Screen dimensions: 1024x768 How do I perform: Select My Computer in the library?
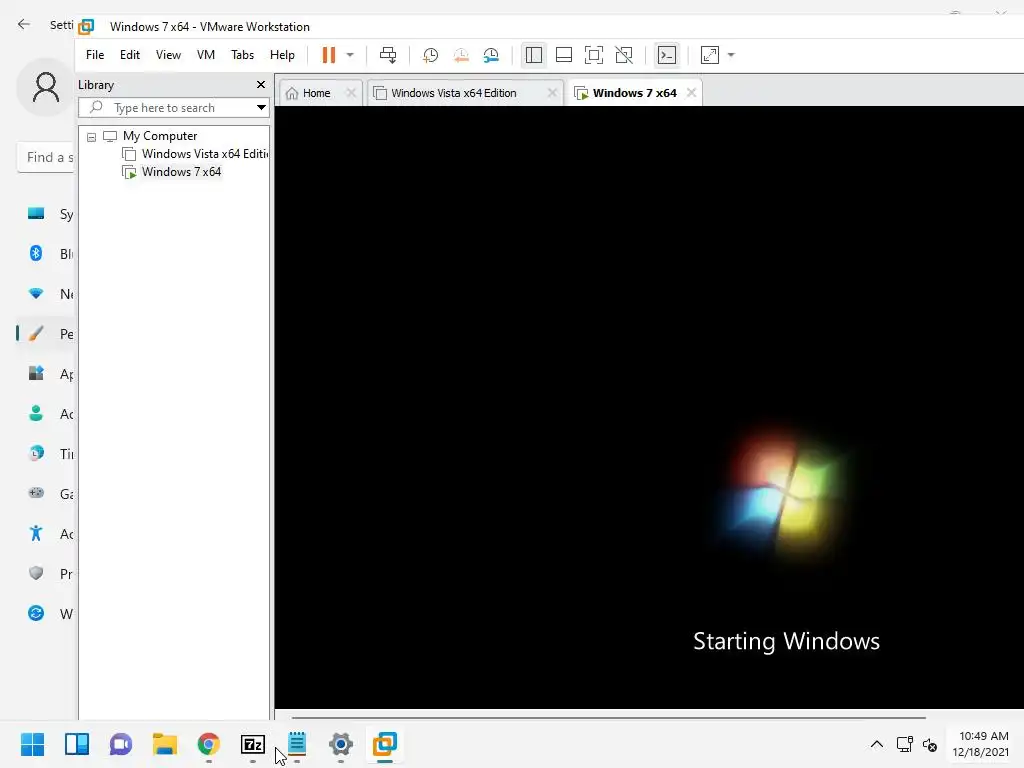click(x=159, y=136)
